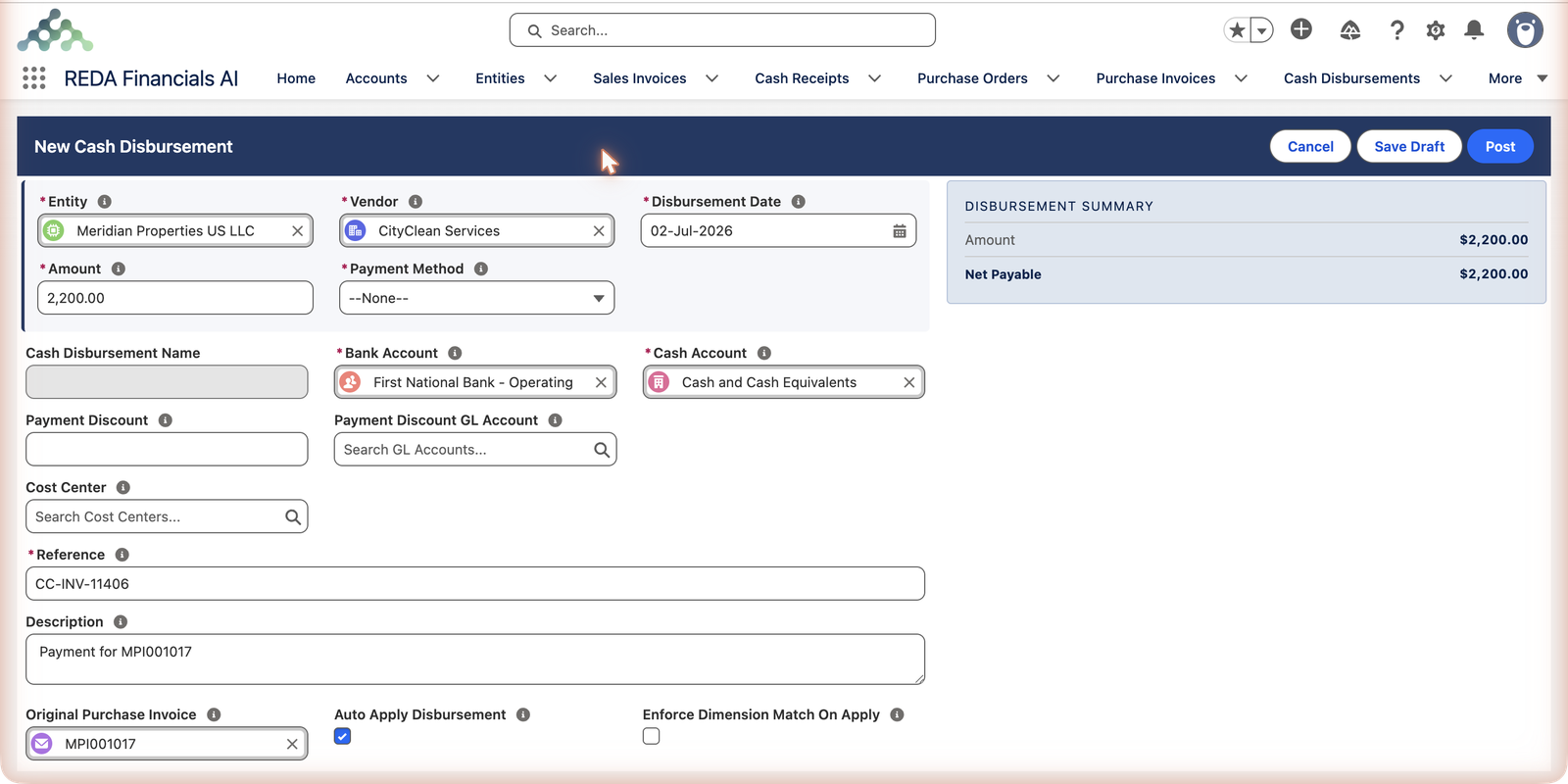Click the Reference input field
1568x784 pixels.
coord(475,584)
